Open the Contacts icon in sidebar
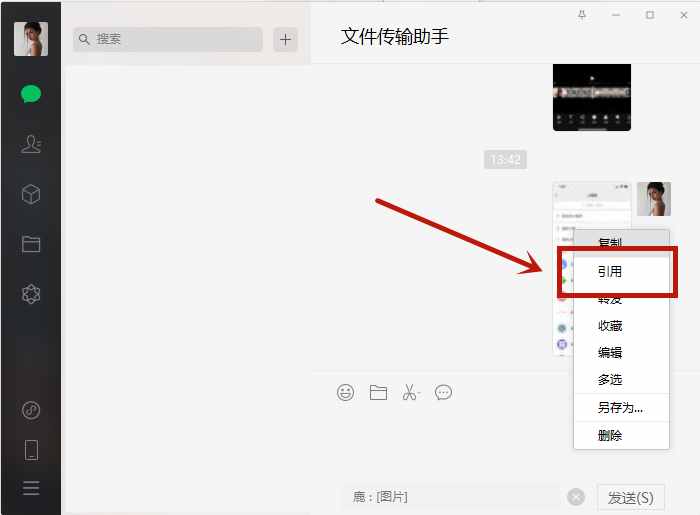This screenshot has width=700, height=515. click(x=31, y=144)
